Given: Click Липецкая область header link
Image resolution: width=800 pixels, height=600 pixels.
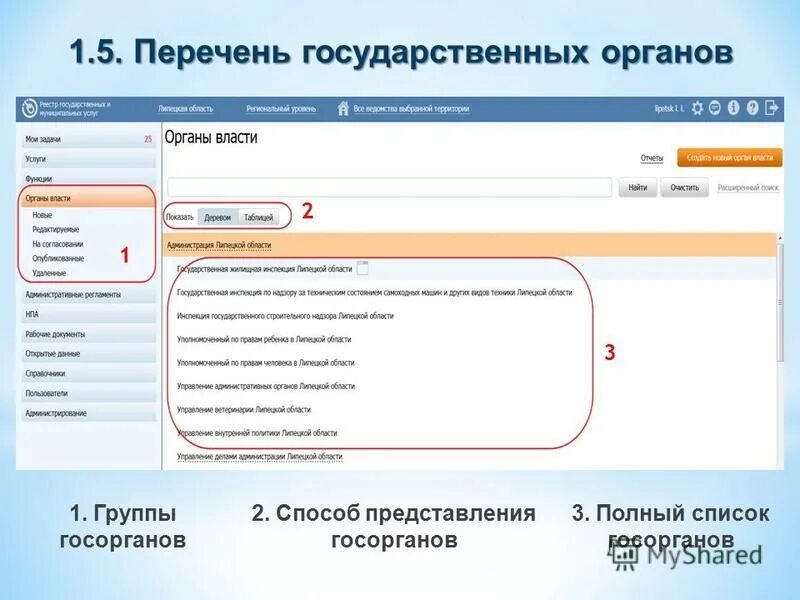Looking at the screenshot, I should pos(186,109).
